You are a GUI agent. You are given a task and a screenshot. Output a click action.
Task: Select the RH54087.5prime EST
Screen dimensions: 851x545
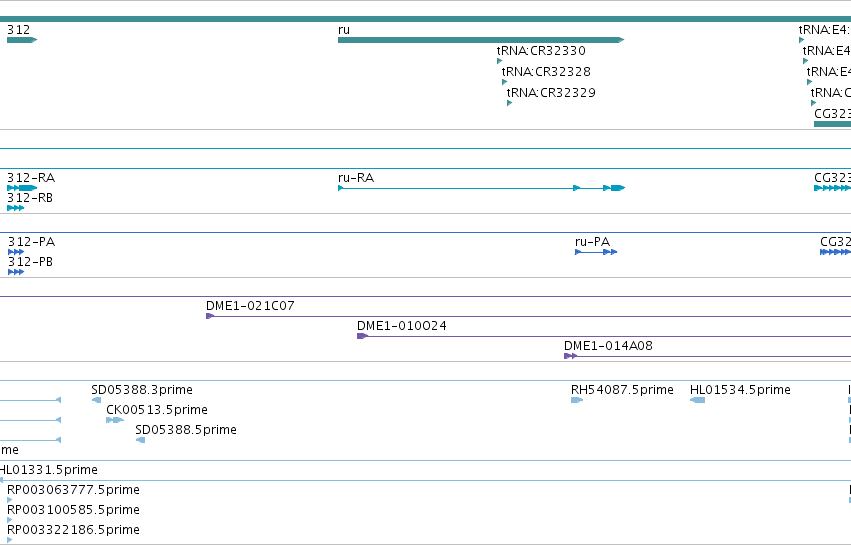577,400
